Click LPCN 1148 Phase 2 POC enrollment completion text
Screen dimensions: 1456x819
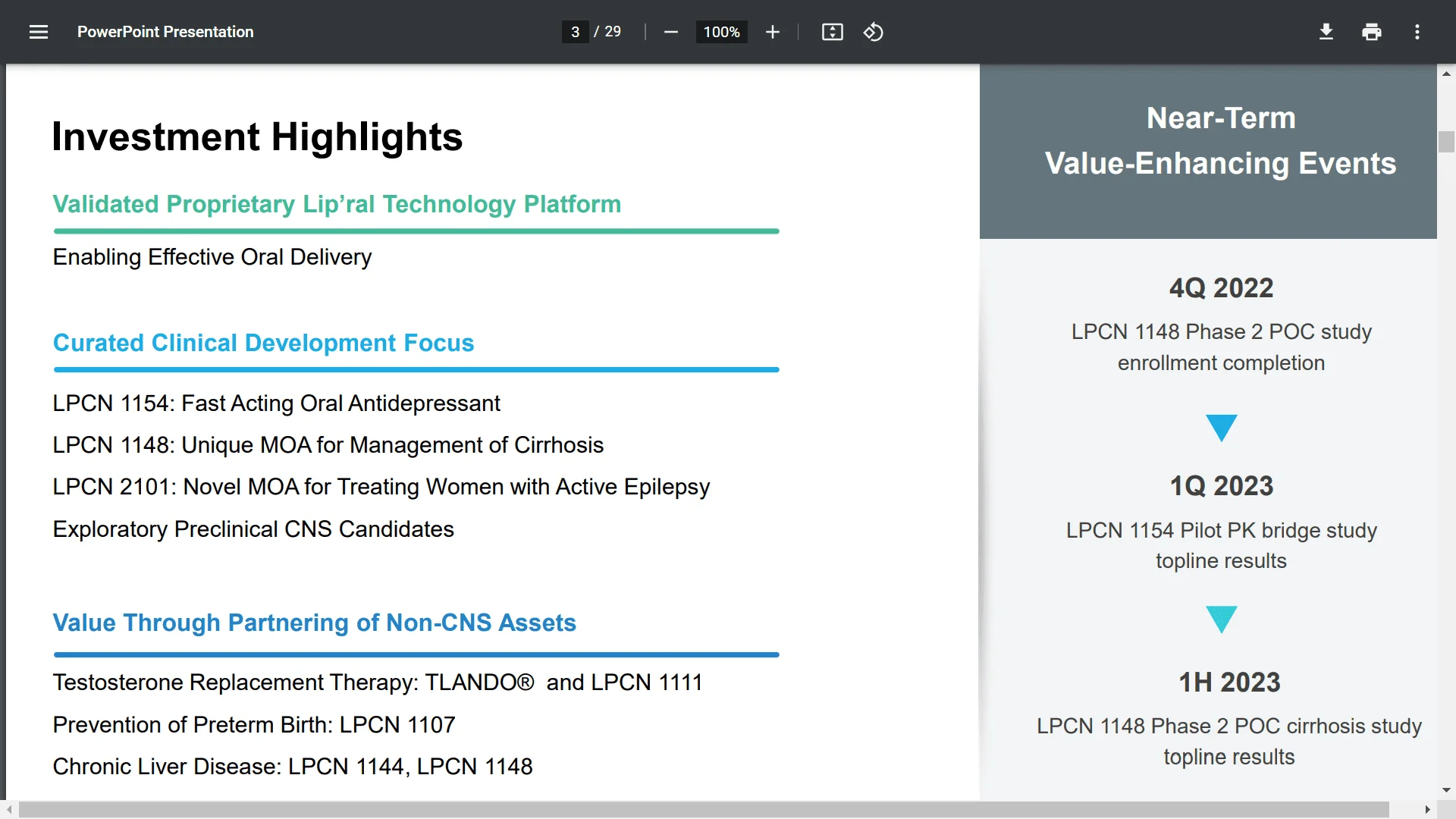tap(1221, 347)
